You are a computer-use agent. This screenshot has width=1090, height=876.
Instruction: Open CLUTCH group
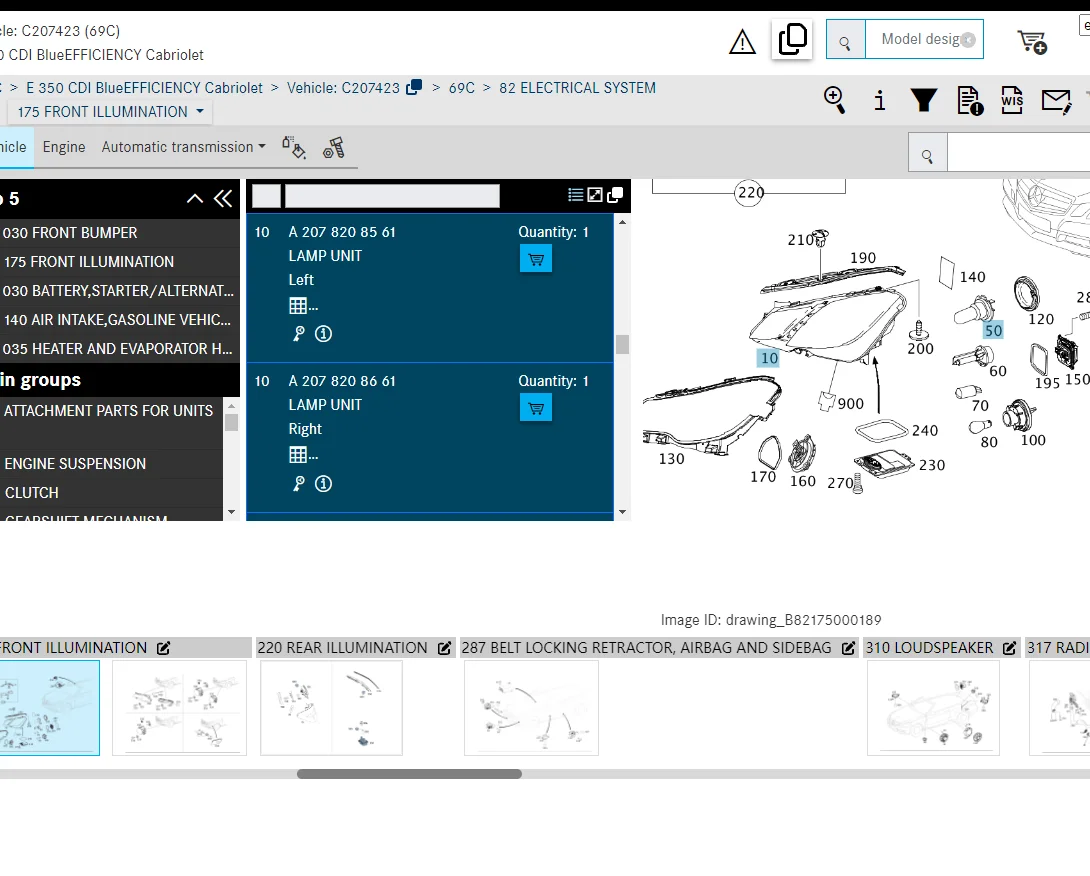[x=111, y=493]
